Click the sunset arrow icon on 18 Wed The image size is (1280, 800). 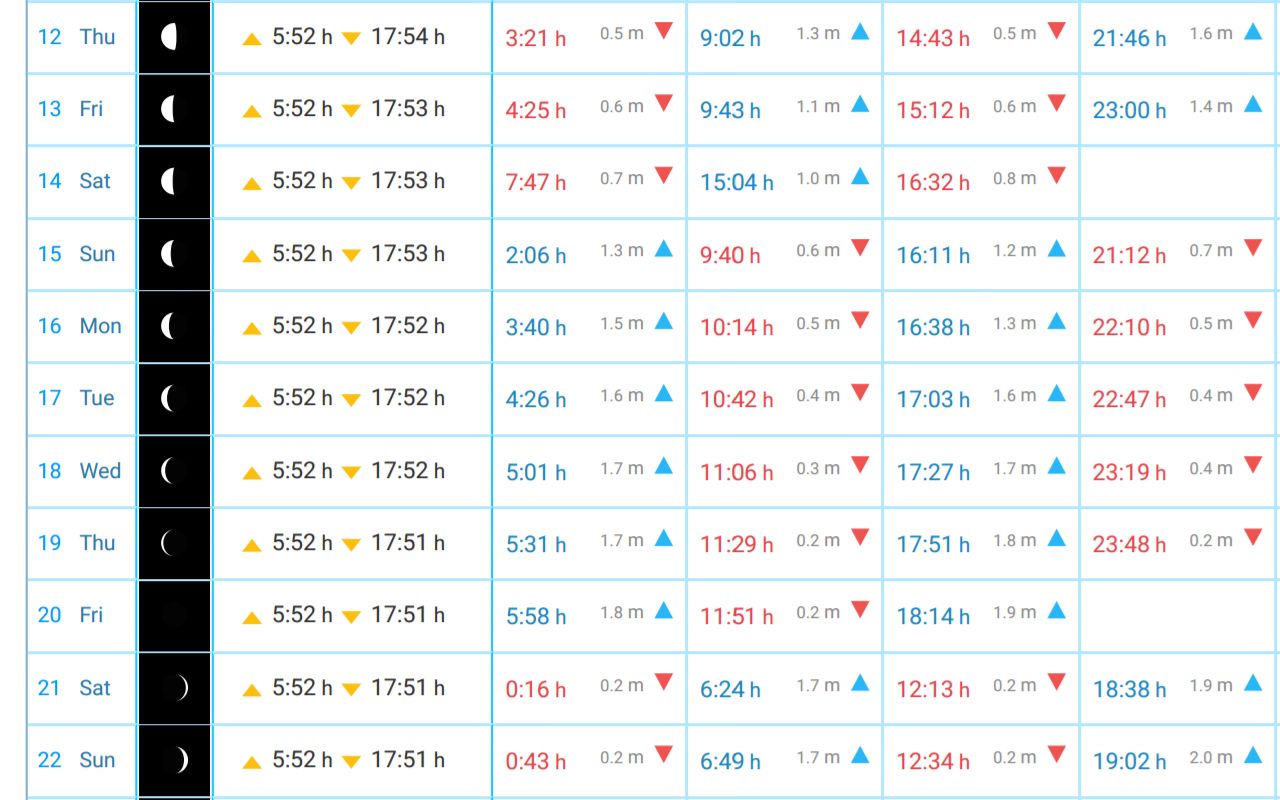[x=350, y=473]
